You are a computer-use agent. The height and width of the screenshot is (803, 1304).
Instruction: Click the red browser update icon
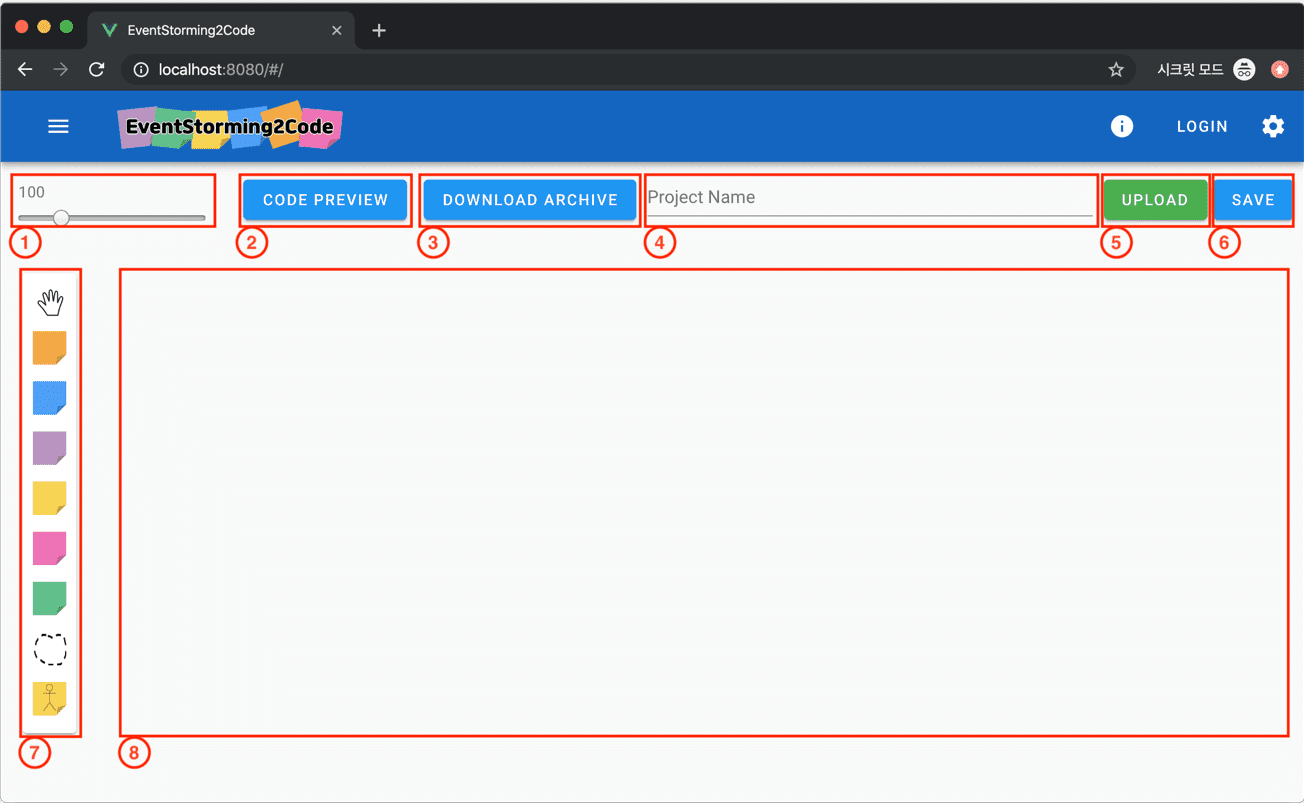(x=1280, y=69)
